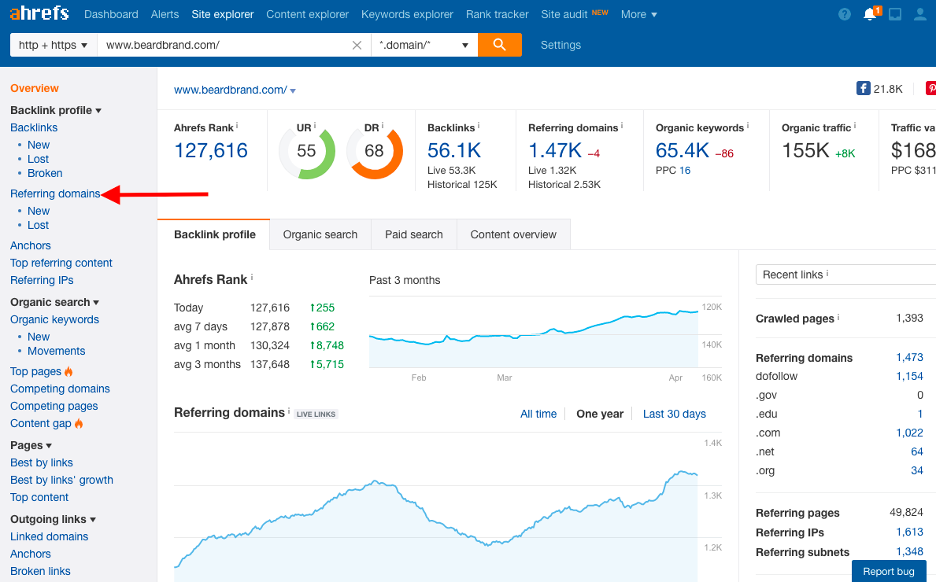This screenshot has width=936, height=582.
Task: Open the *.domain/* mode dropdown
Action: pos(424,45)
